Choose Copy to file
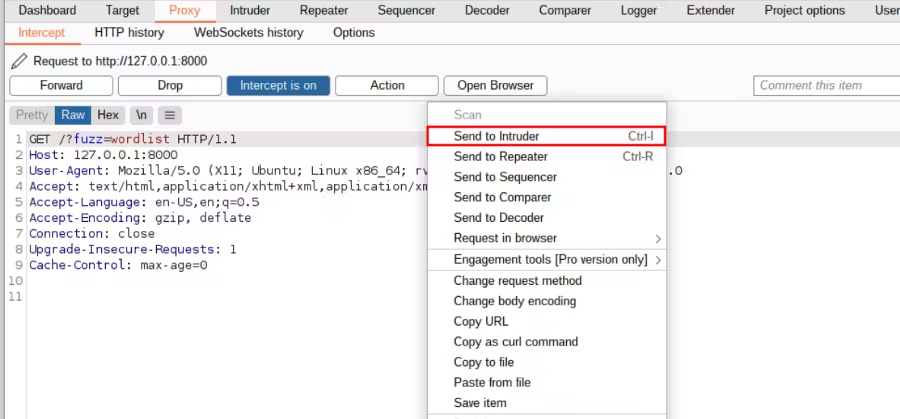The image size is (900, 419). tap(546, 362)
